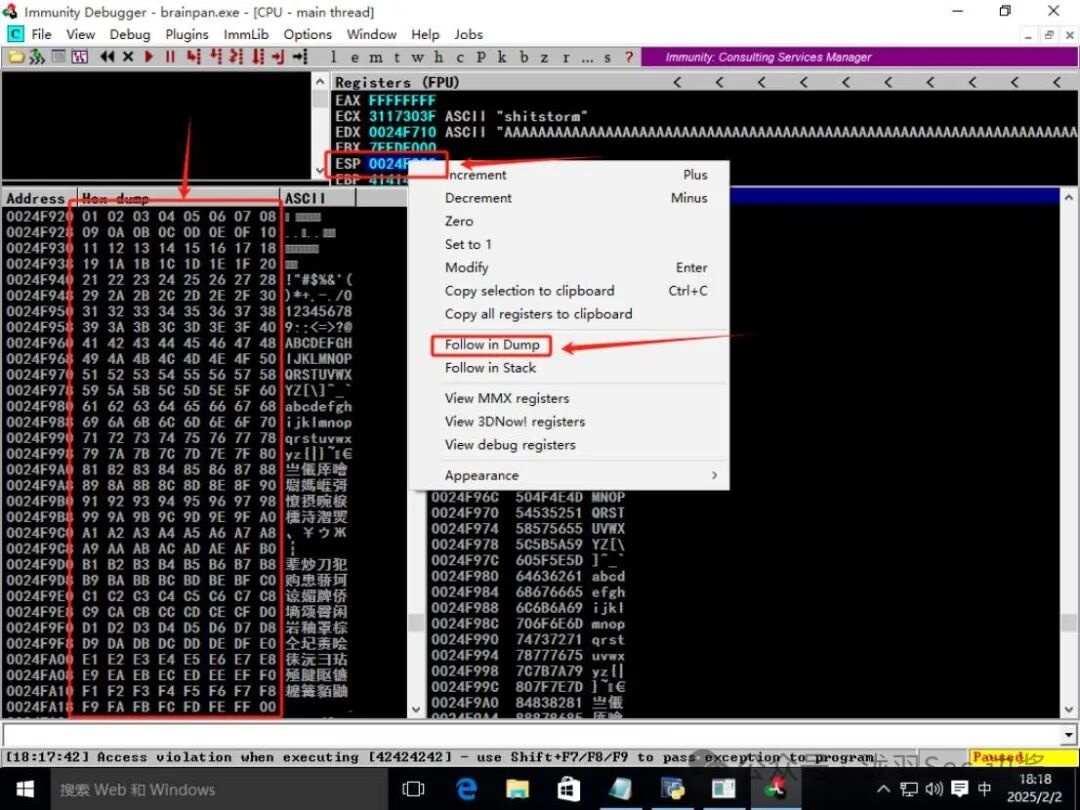The height and width of the screenshot is (810, 1080).
Task: Click the command input box at bottom
Action: click(x=532, y=735)
